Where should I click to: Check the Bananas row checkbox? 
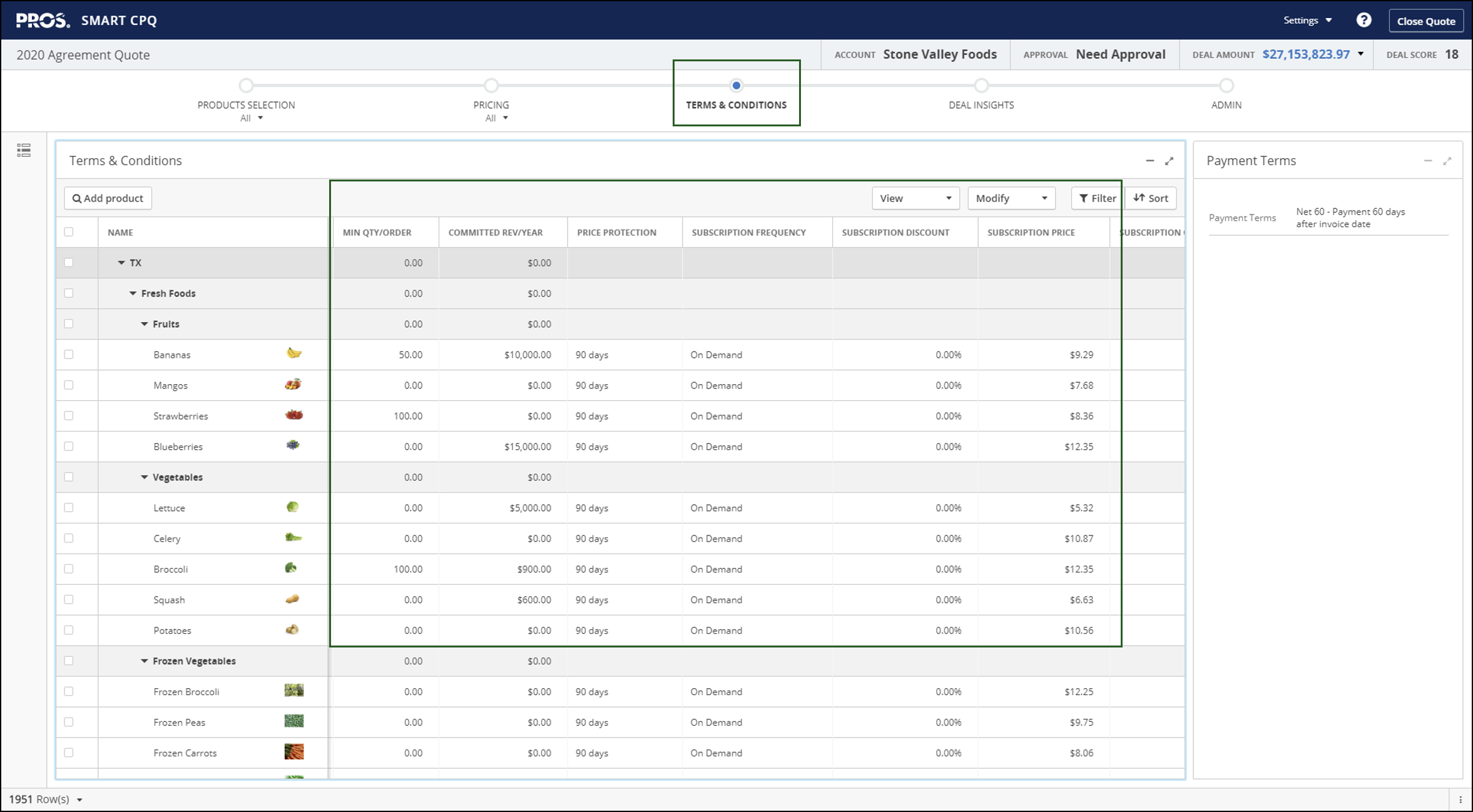pyautogui.click(x=69, y=354)
